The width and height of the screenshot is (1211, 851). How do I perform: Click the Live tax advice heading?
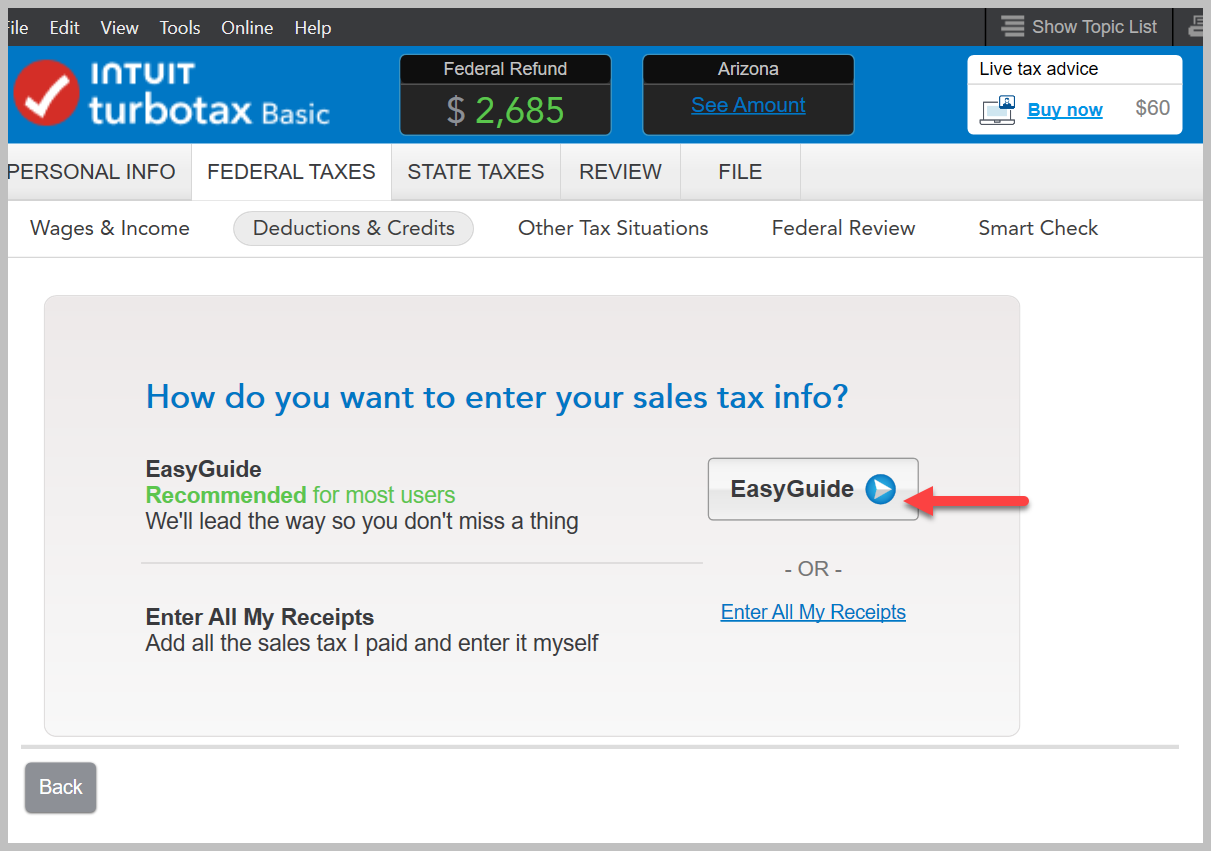coord(1039,69)
